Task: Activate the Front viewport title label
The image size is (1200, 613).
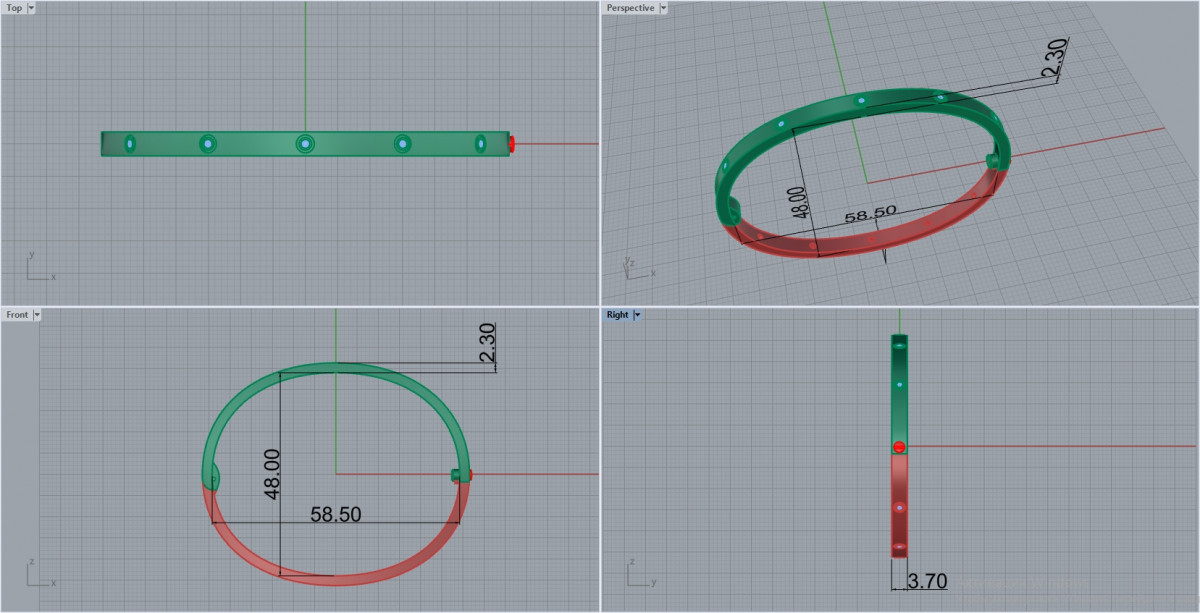Action: coord(17,315)
